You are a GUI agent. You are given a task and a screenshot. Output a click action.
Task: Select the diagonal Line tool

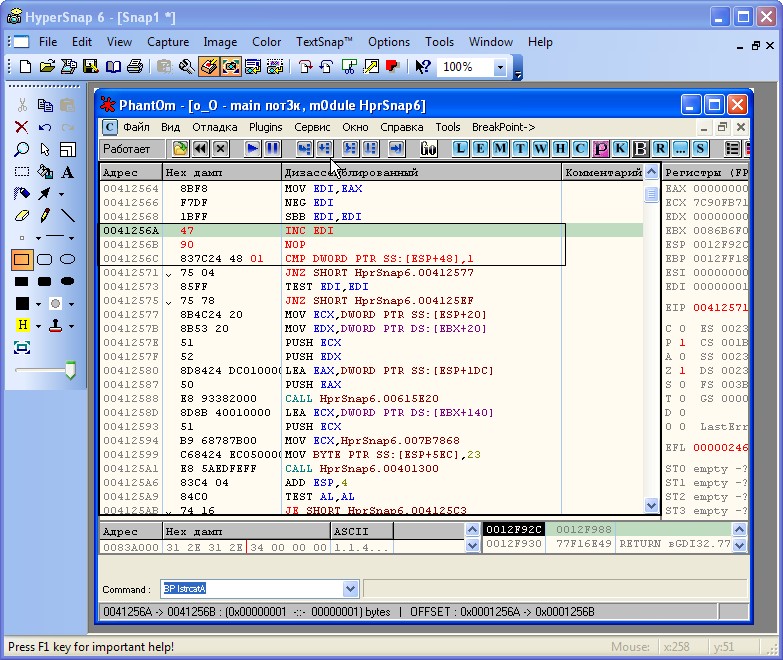point(67,215)
